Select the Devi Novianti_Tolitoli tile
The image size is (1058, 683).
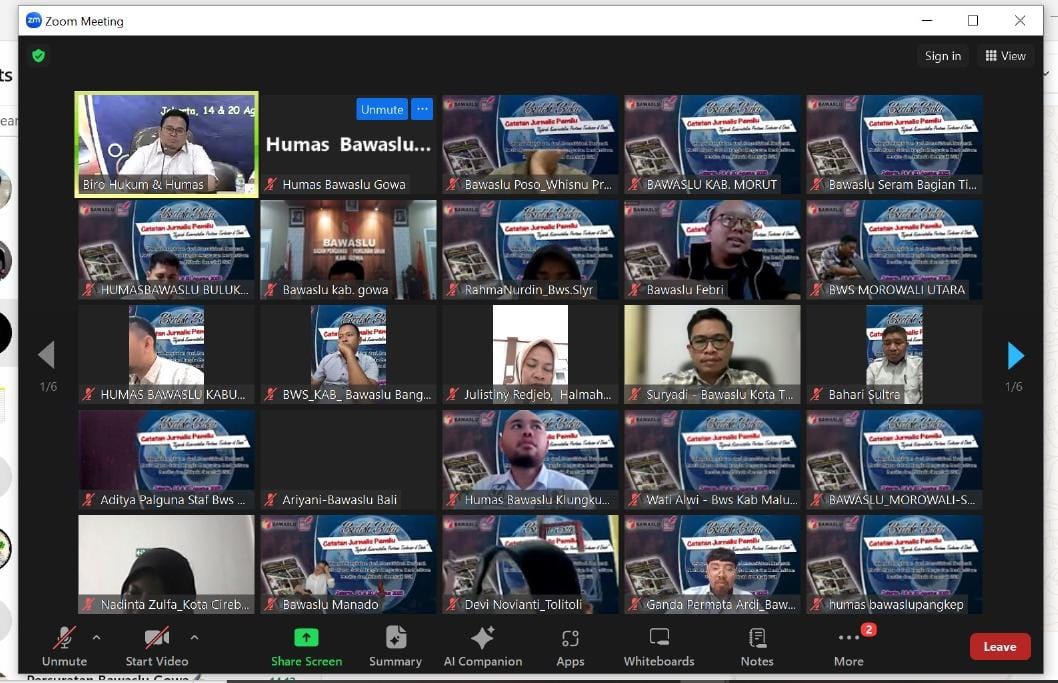click(530, 564)
